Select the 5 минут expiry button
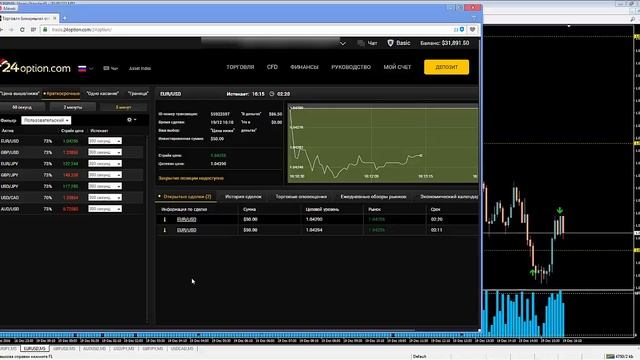640x360 pixels. coord(123,107)
